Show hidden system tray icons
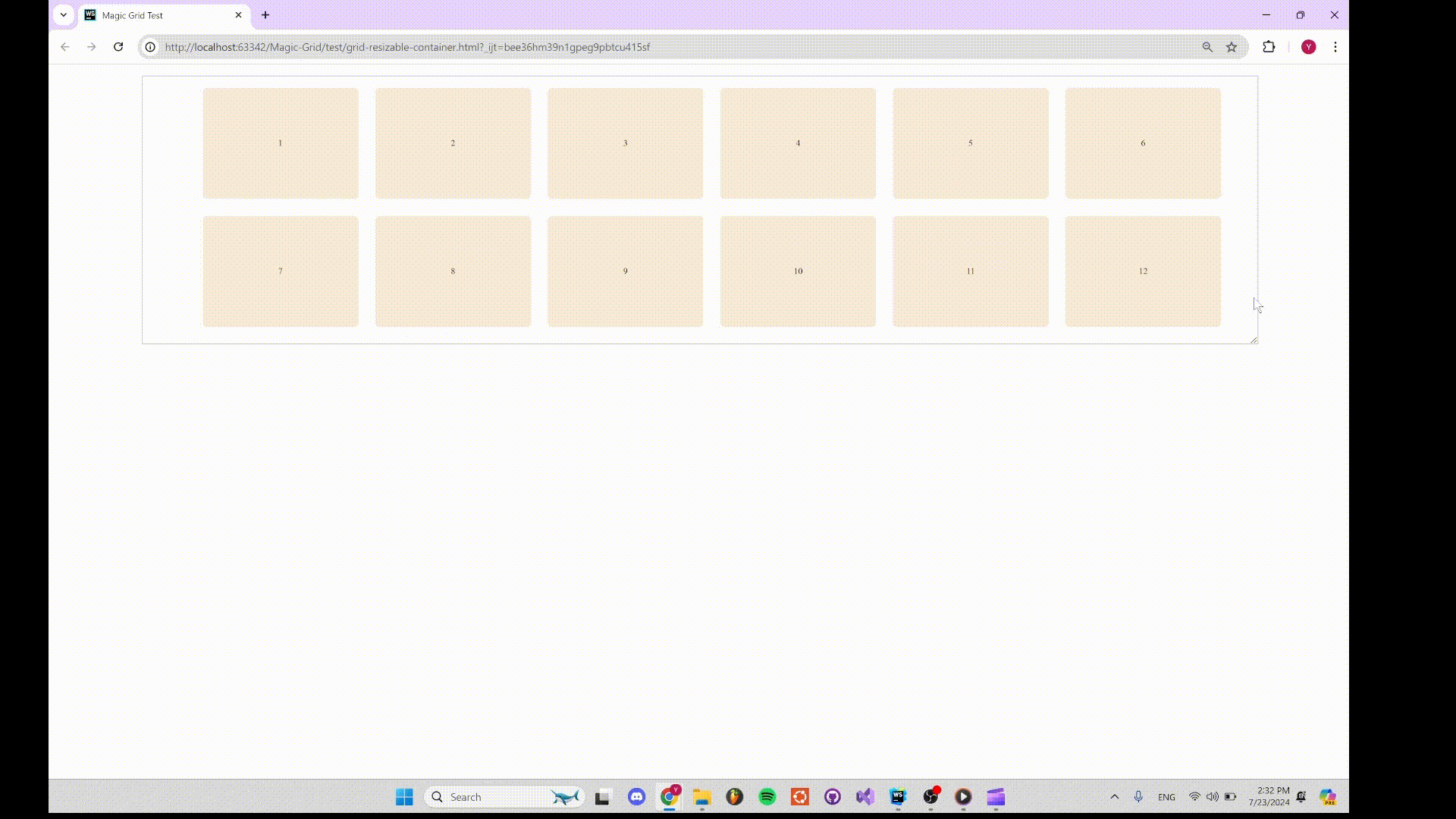The image size is (1456, 819). (1114, 797)
